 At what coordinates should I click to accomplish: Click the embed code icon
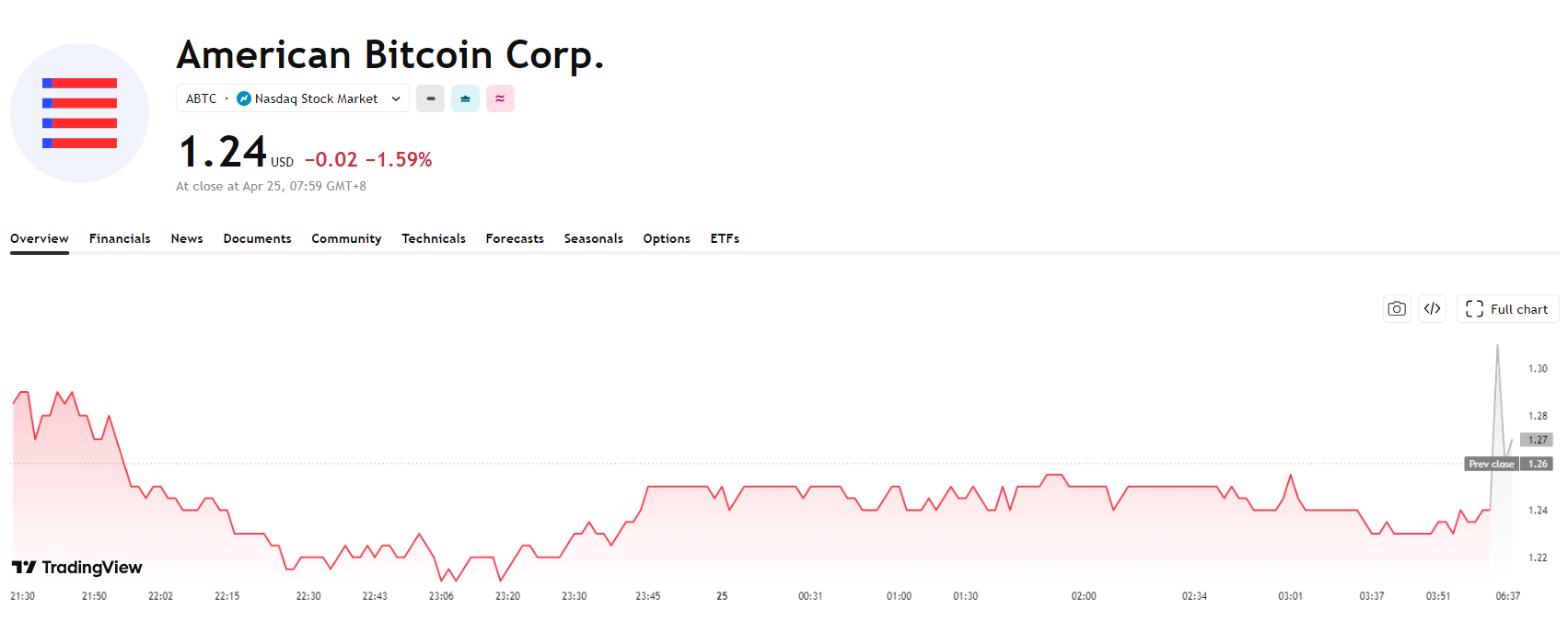(x=1432, y=309)
